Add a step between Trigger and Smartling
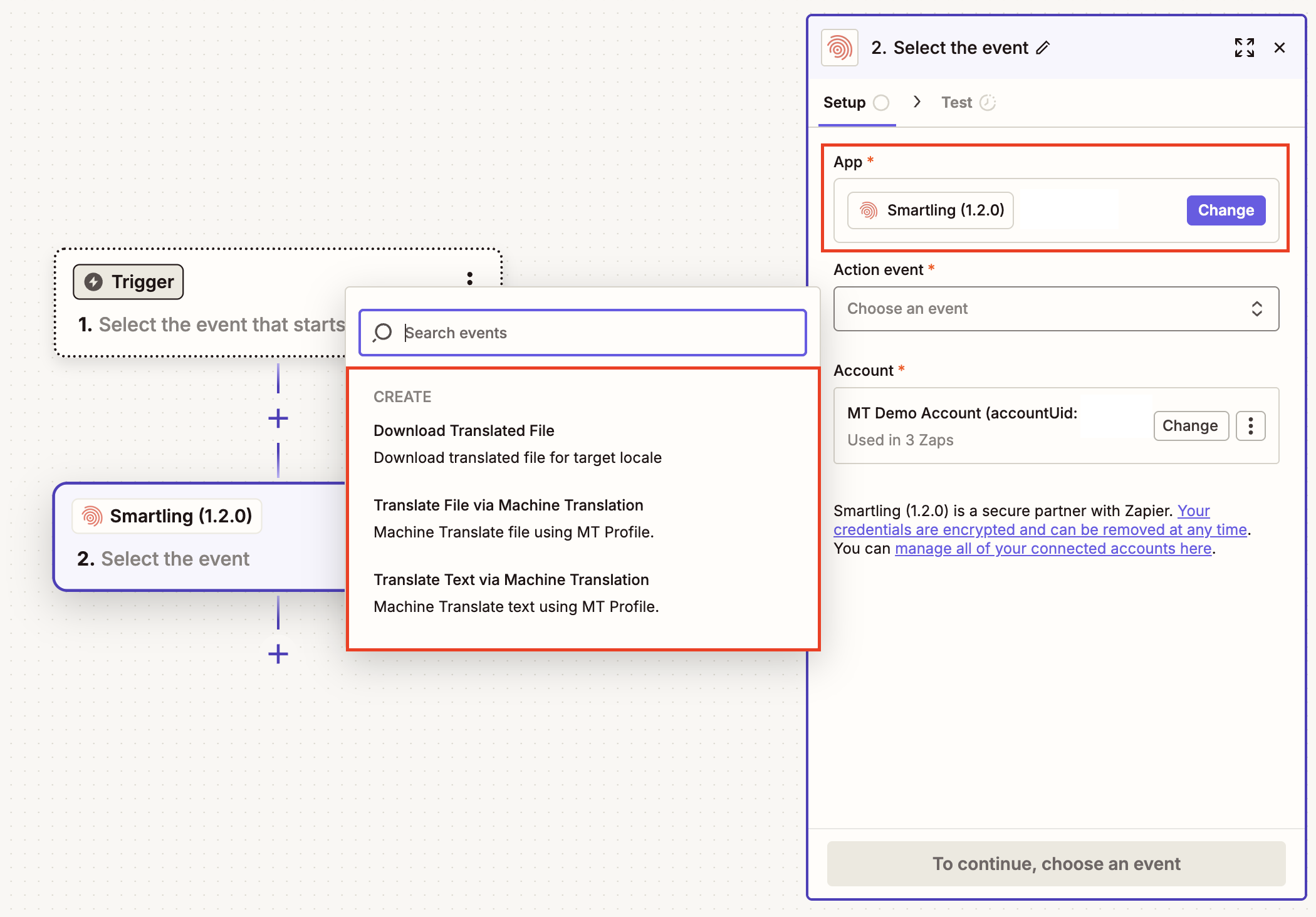Image resolution: width=1316 pixels, height=917 pixels. (x=278, y=418)
